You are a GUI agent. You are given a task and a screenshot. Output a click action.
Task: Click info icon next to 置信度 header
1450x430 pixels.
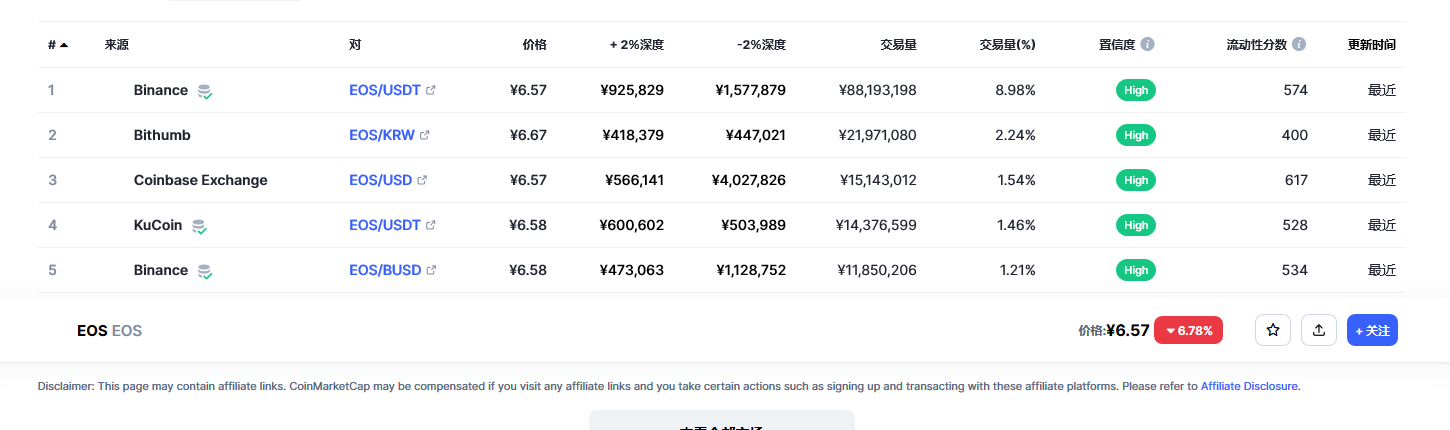(1148, 44)
